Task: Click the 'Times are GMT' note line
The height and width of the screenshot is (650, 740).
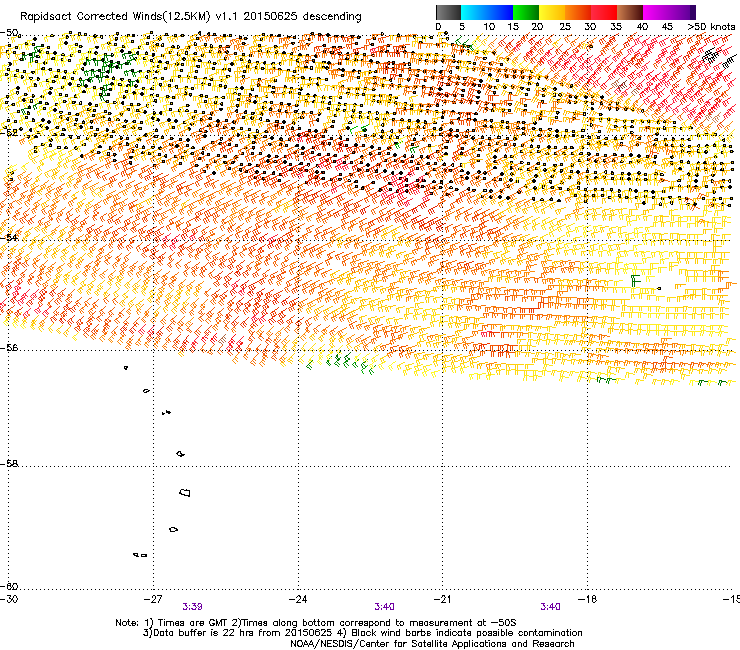Action: point(316,623)
